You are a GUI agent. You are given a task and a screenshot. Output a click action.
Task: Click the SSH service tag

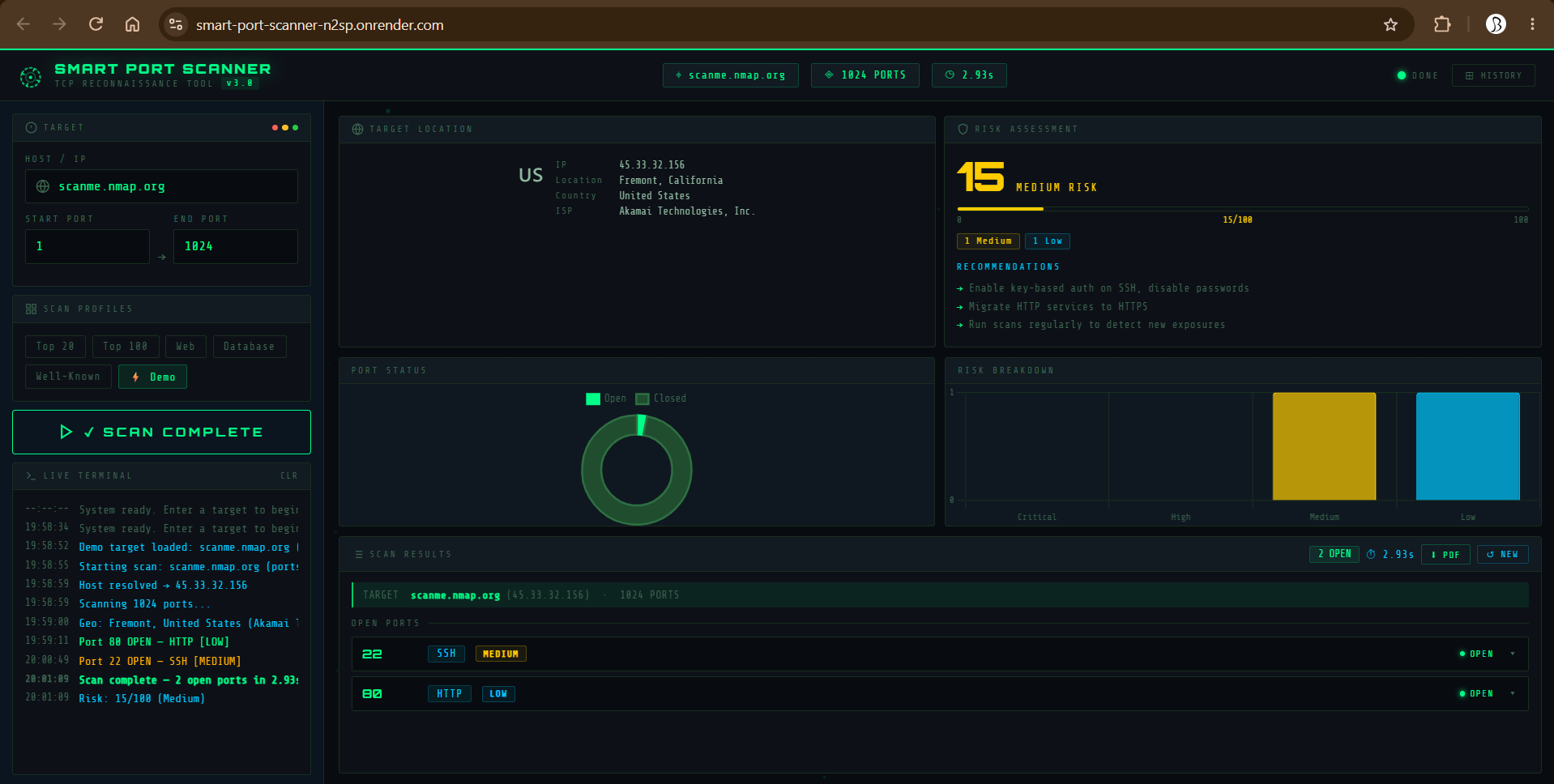coord(446,654)
